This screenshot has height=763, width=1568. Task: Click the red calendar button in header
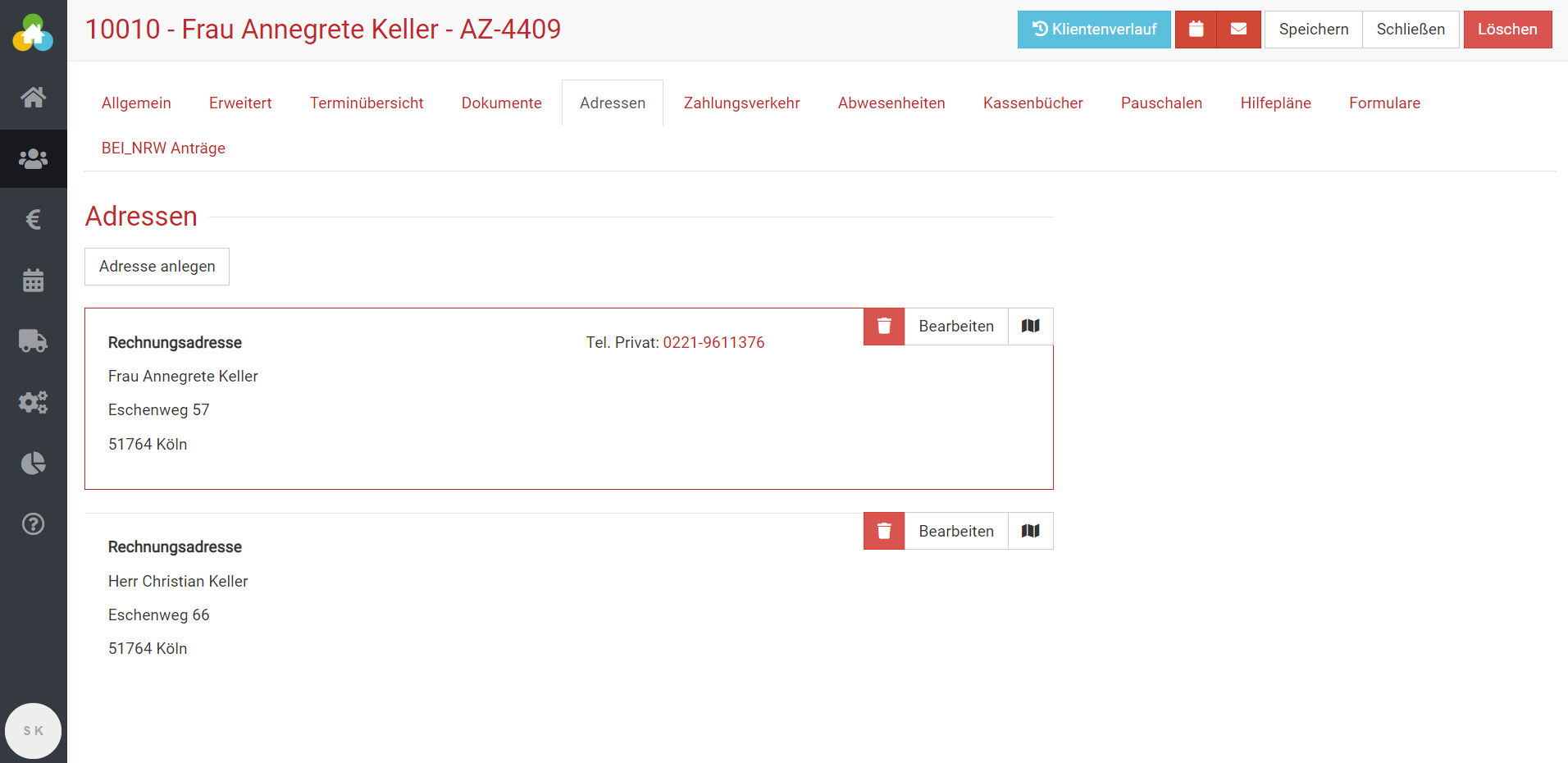point(1196,30)
